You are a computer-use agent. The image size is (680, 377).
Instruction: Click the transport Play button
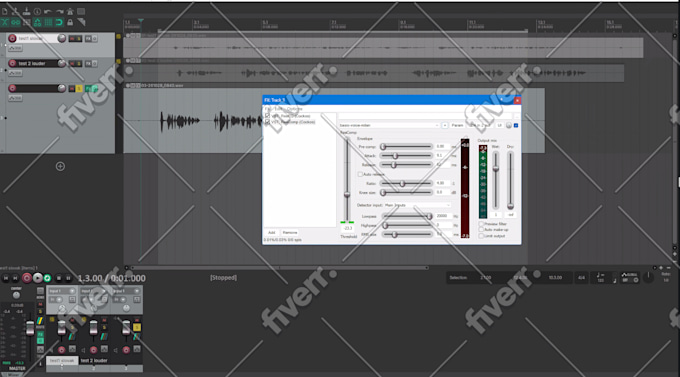pos(38,278)
